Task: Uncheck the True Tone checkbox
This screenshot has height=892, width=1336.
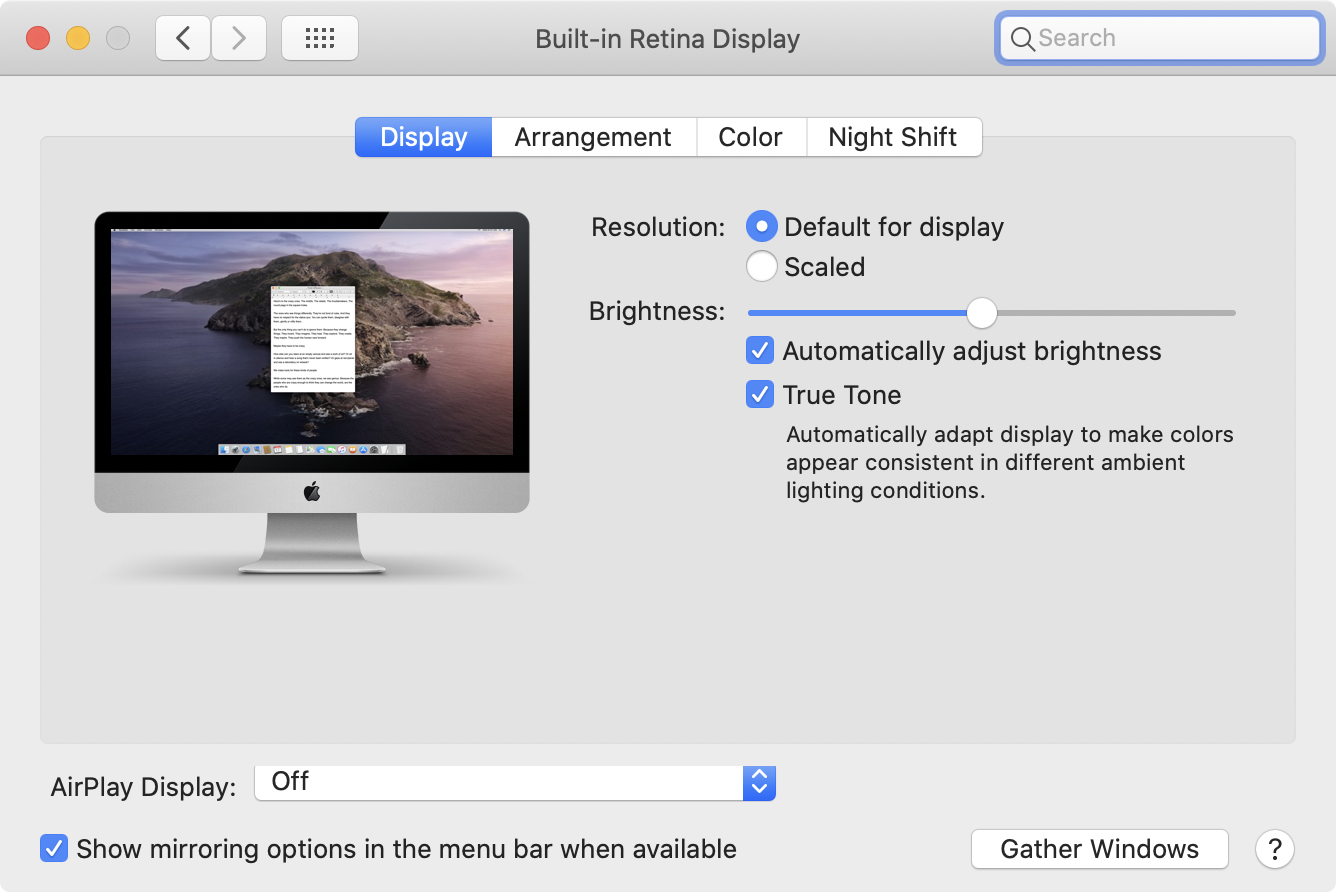Action: click(760, 395)
